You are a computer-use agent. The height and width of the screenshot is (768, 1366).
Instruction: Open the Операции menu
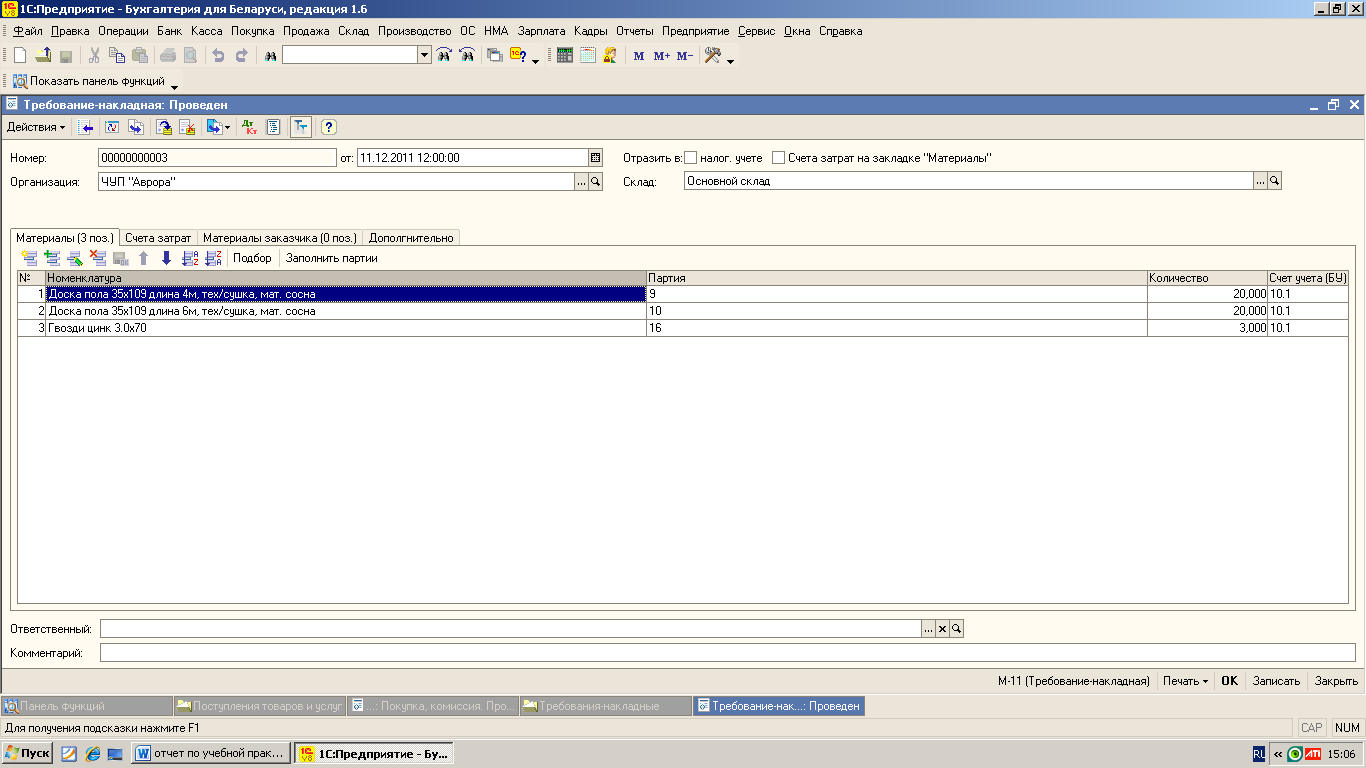[x=124, y=31]
